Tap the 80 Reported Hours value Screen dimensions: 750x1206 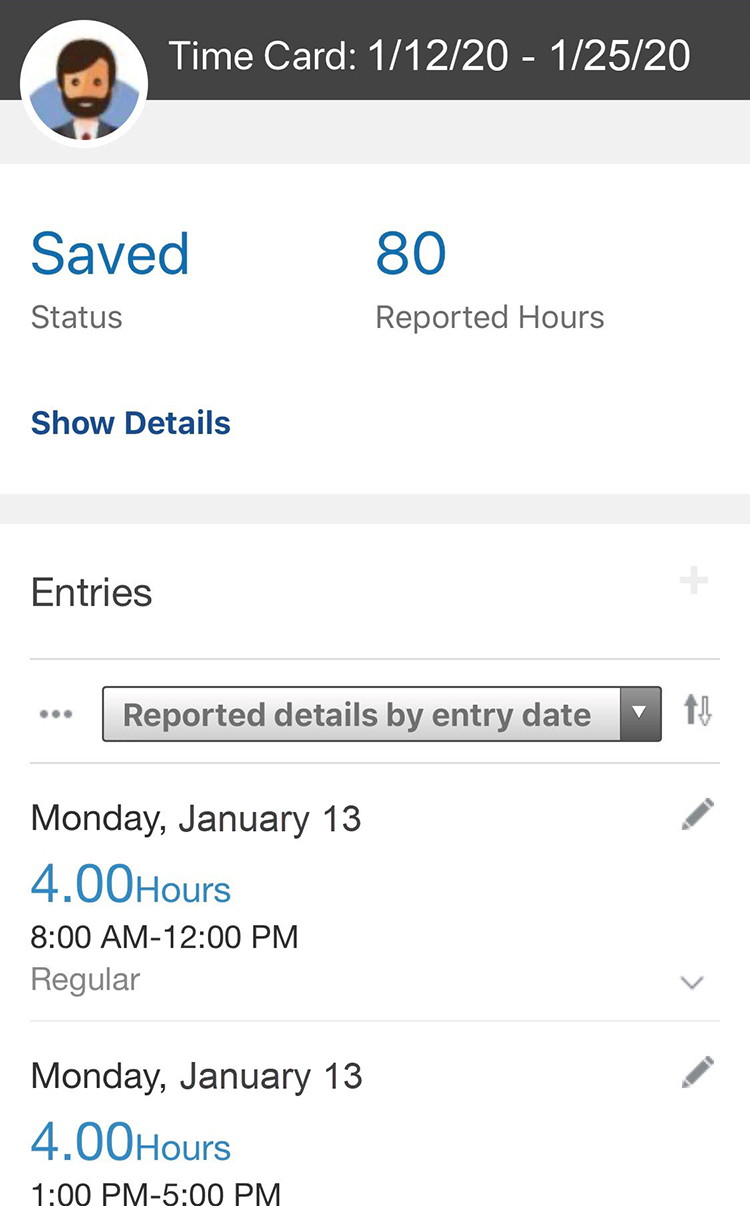(411, 254)
